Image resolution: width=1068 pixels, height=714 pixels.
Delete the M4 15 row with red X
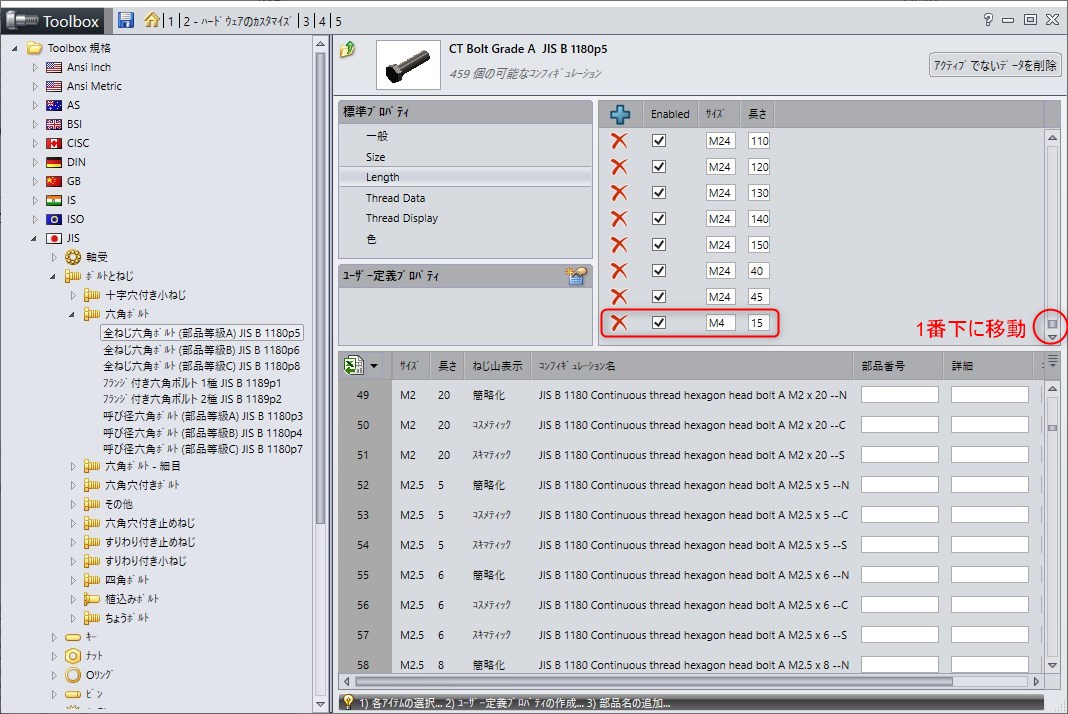(x=620, y=322)
